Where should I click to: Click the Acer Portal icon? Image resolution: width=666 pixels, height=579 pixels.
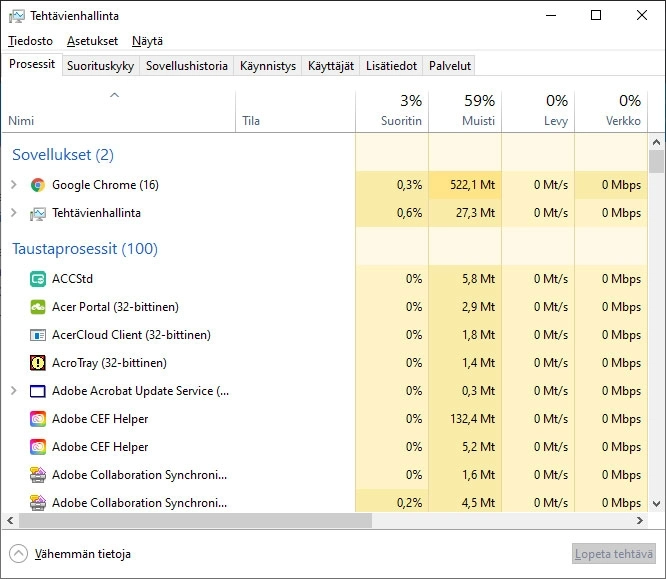(38, 307)
